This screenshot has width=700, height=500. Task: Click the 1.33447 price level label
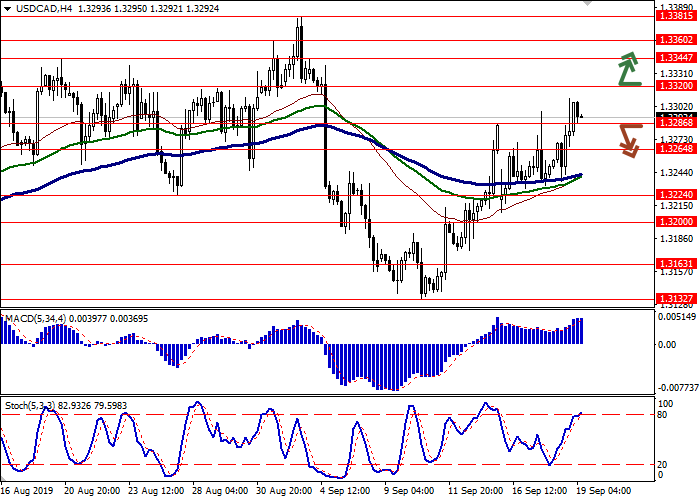671,58
